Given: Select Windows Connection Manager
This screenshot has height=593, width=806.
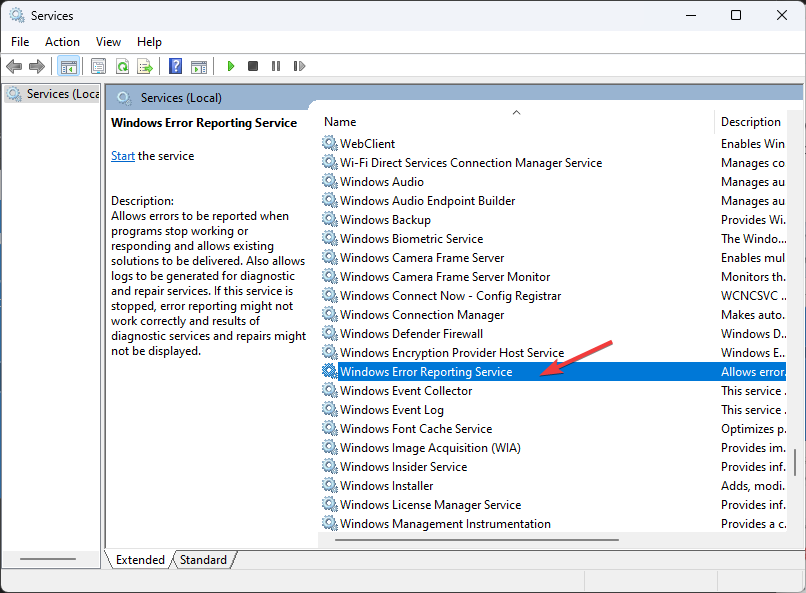Looking at the screenshot, I should tap(554, 314).
